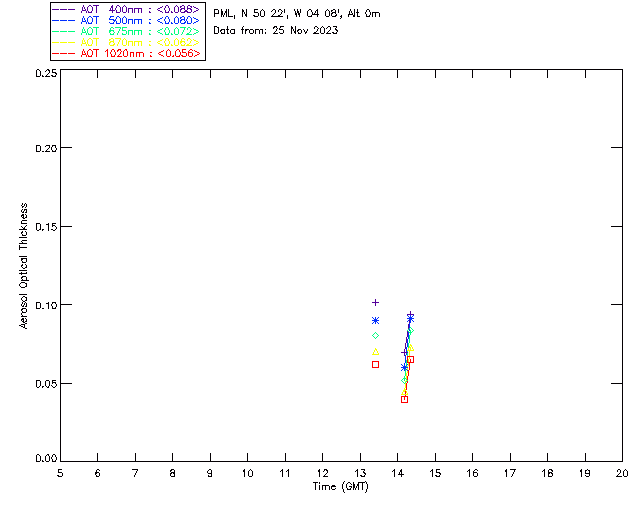Click the purple dashed line sample in the legend
640x512 pixels.
pyautogui.click(x=64, y=9)
